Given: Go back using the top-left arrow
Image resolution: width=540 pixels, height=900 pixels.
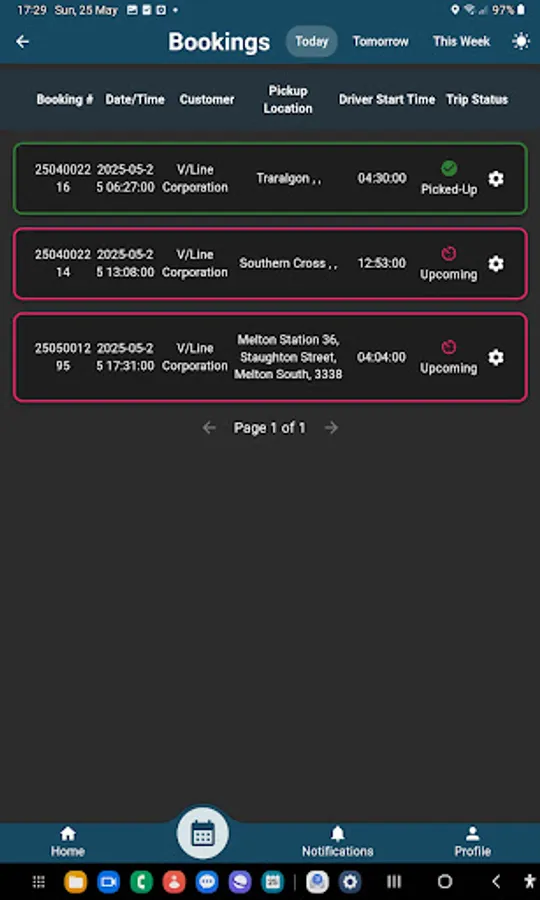Looking at the screenshot, I should click(x=22, y=41).
